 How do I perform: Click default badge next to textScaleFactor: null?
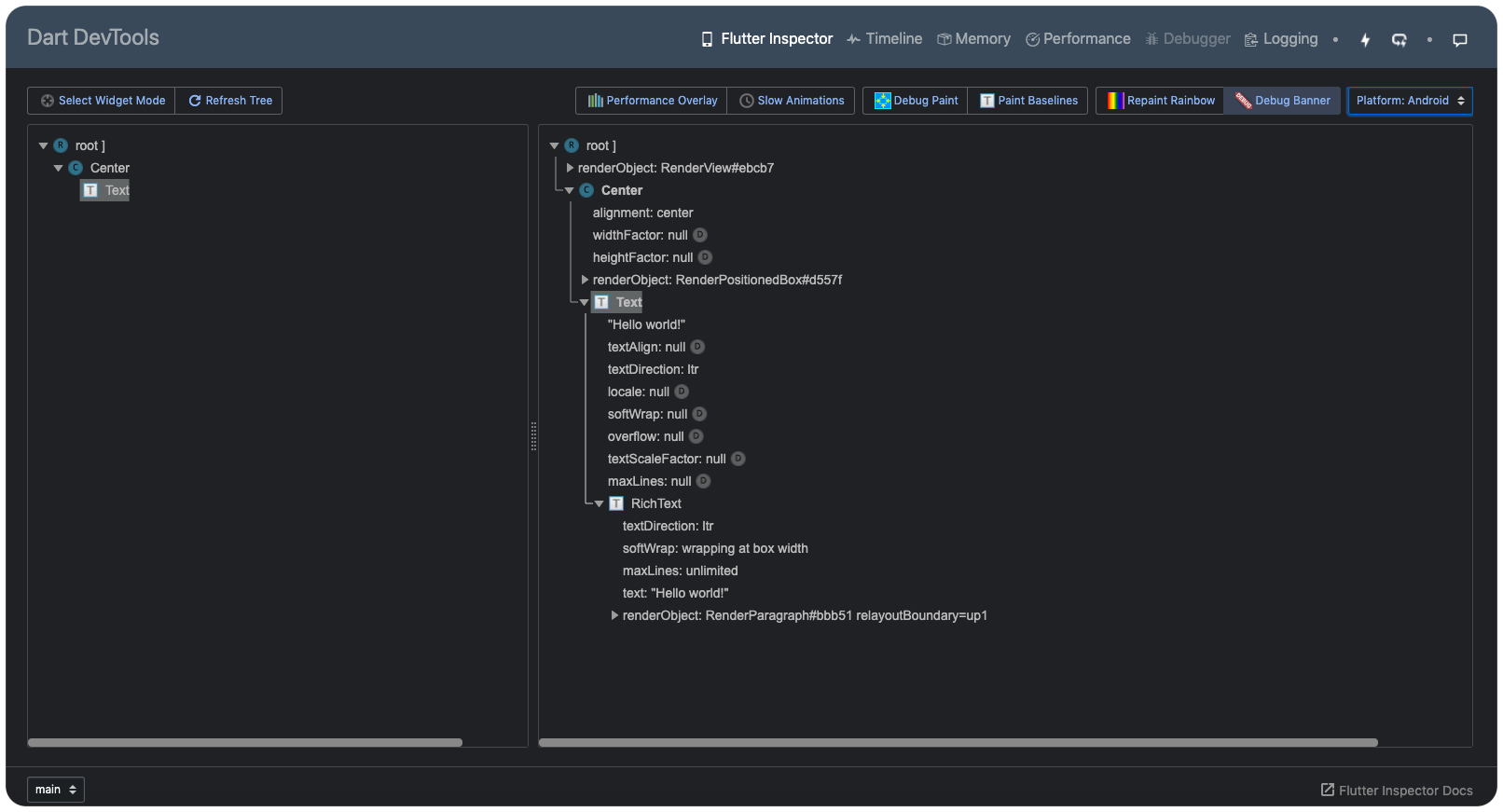(738, 459)
